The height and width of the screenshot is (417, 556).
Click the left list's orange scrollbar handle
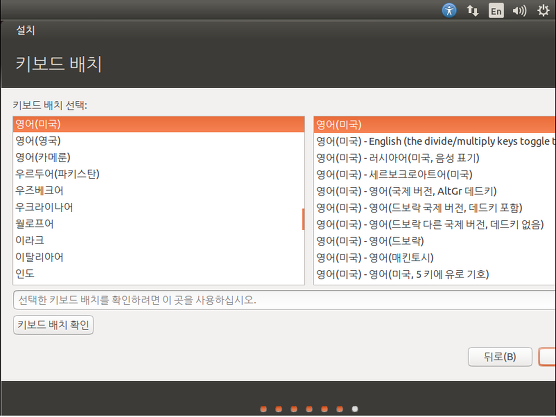pos(303,219)
